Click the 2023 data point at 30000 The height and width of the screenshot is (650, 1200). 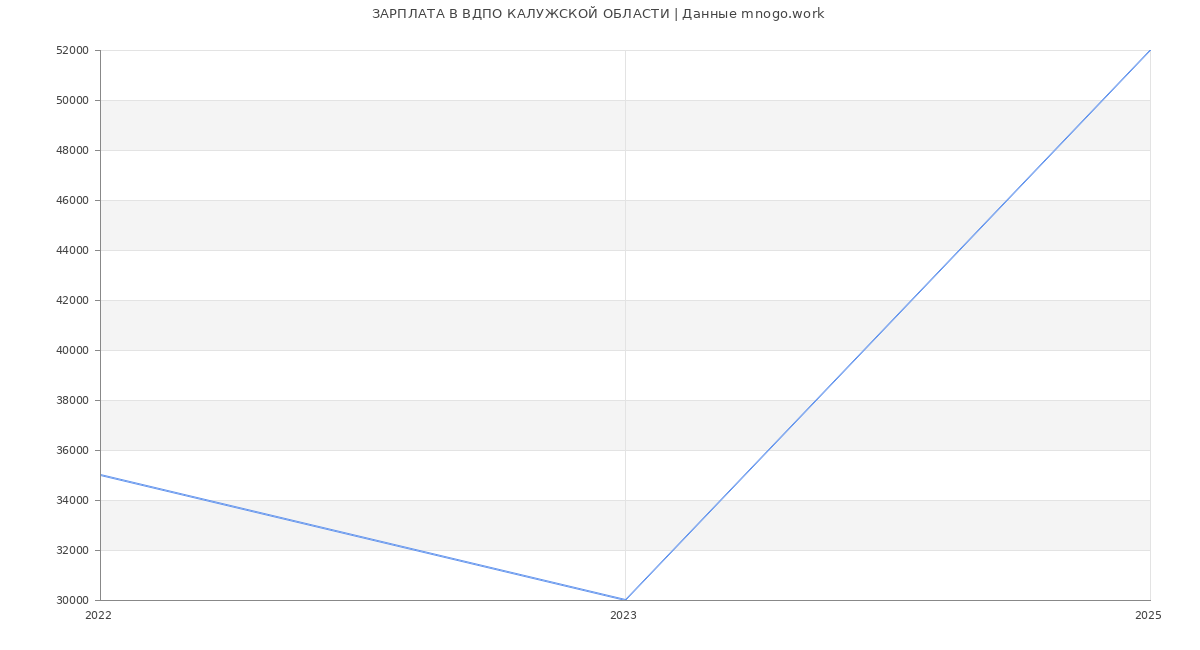click(x=625, y=600)
